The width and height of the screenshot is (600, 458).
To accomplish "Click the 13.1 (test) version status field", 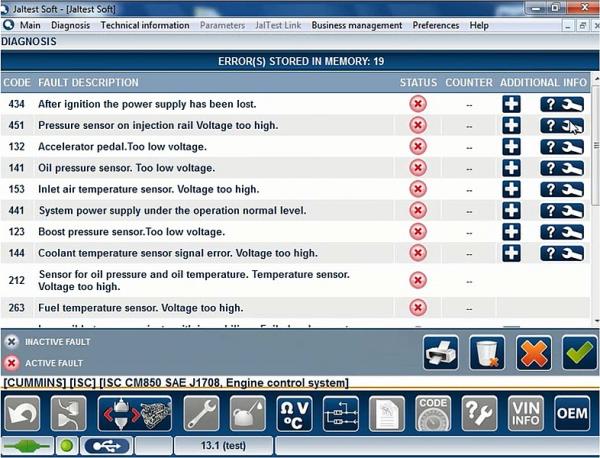I will (223, 446).
